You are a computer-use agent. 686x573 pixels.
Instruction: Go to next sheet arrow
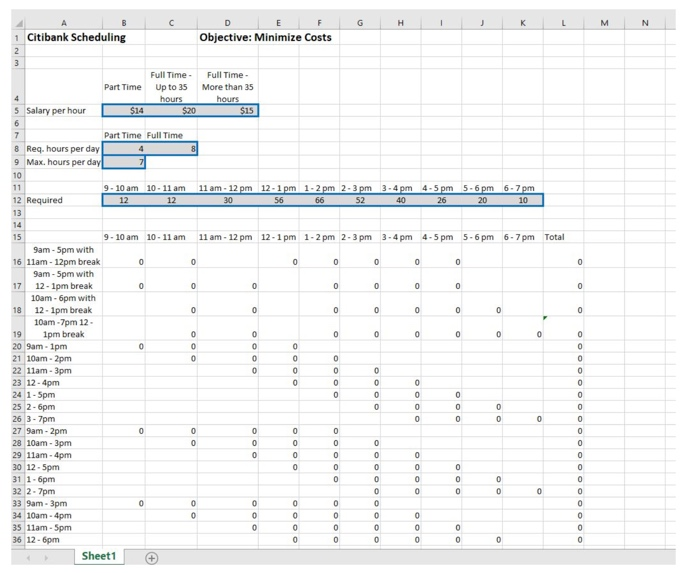pyautogui.click(x=46, y=558)
